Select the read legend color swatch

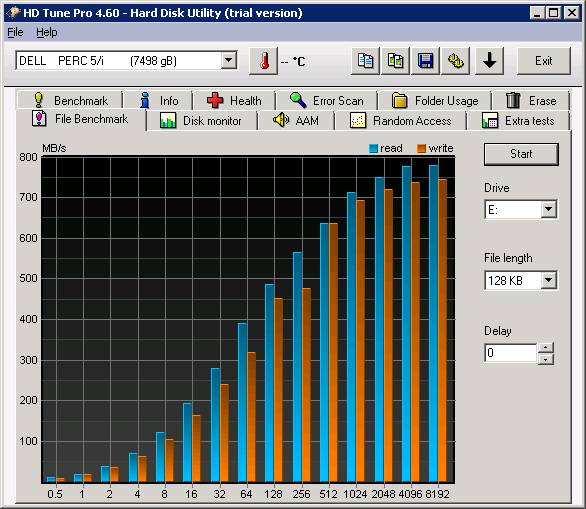click(x=373, y=148)
